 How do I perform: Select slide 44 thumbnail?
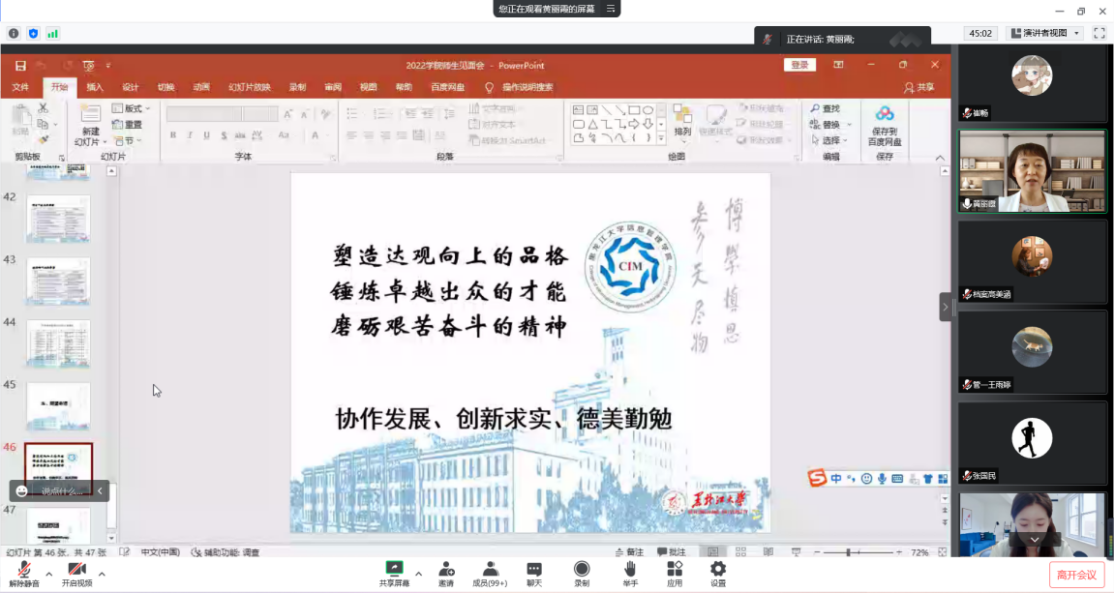tap(58, 343)
